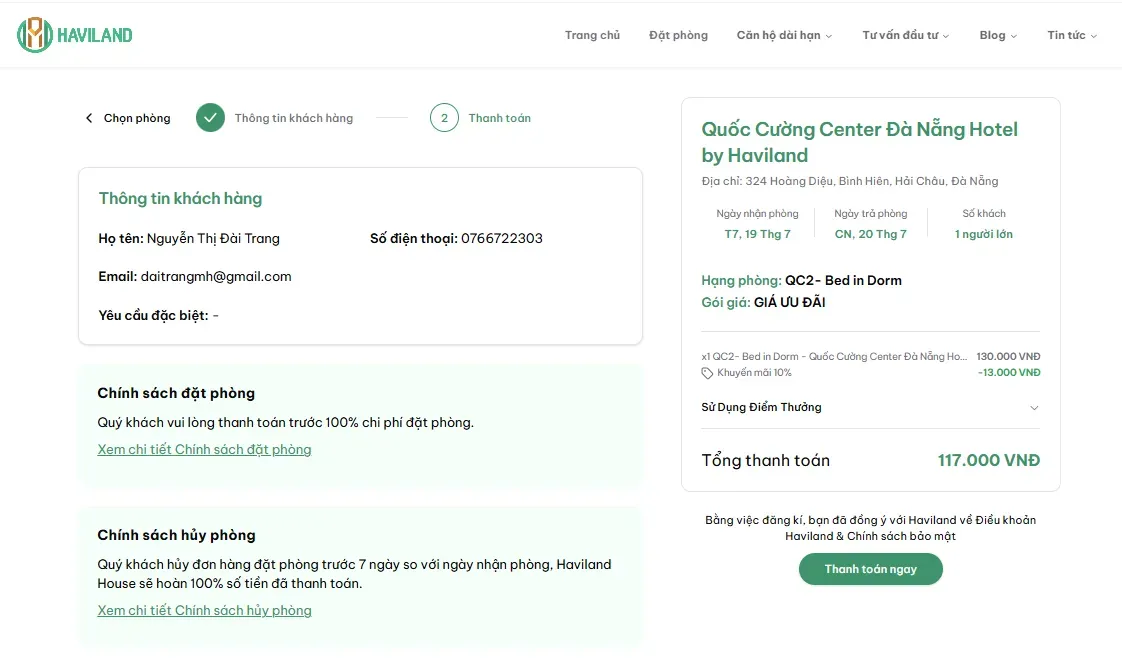This screenshot has width=1122, height=658.
Task: Open Xem chi tiết Chính sách đặt phòng link
Action: pos(205,449)
